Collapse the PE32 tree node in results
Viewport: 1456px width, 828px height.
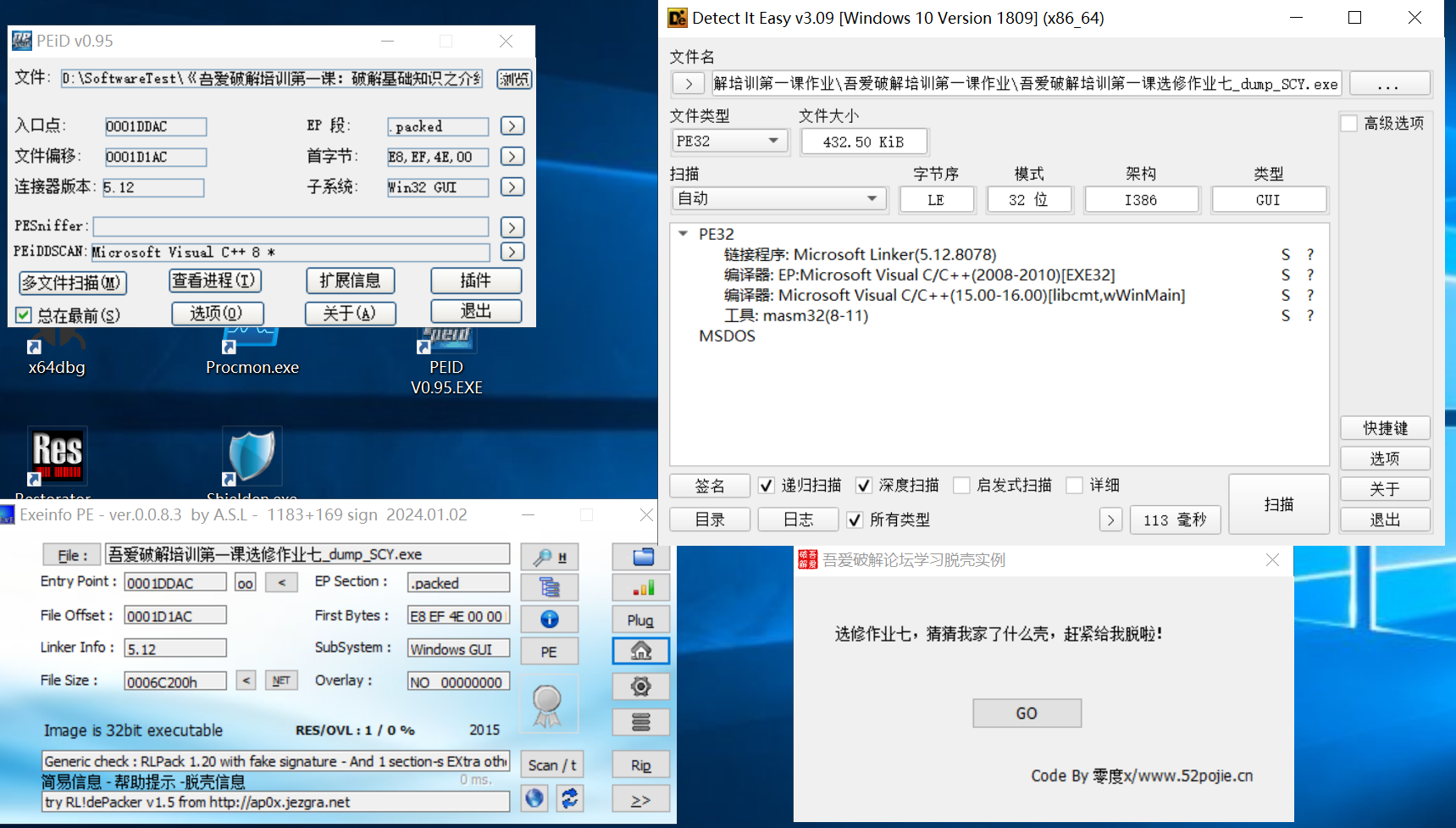(x=683, y=234)
